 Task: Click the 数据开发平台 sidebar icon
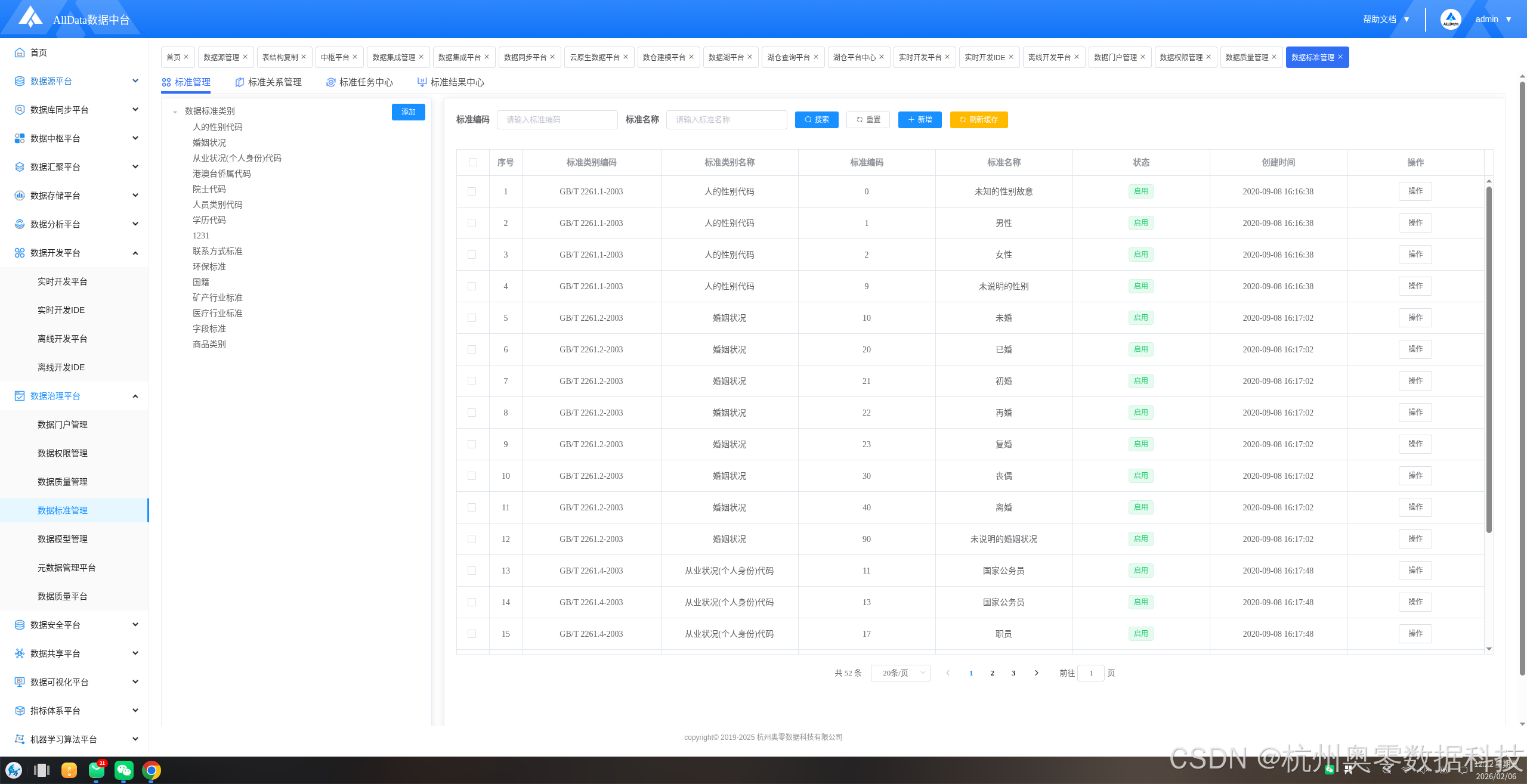pyautogui.click(x=20, y=253)
